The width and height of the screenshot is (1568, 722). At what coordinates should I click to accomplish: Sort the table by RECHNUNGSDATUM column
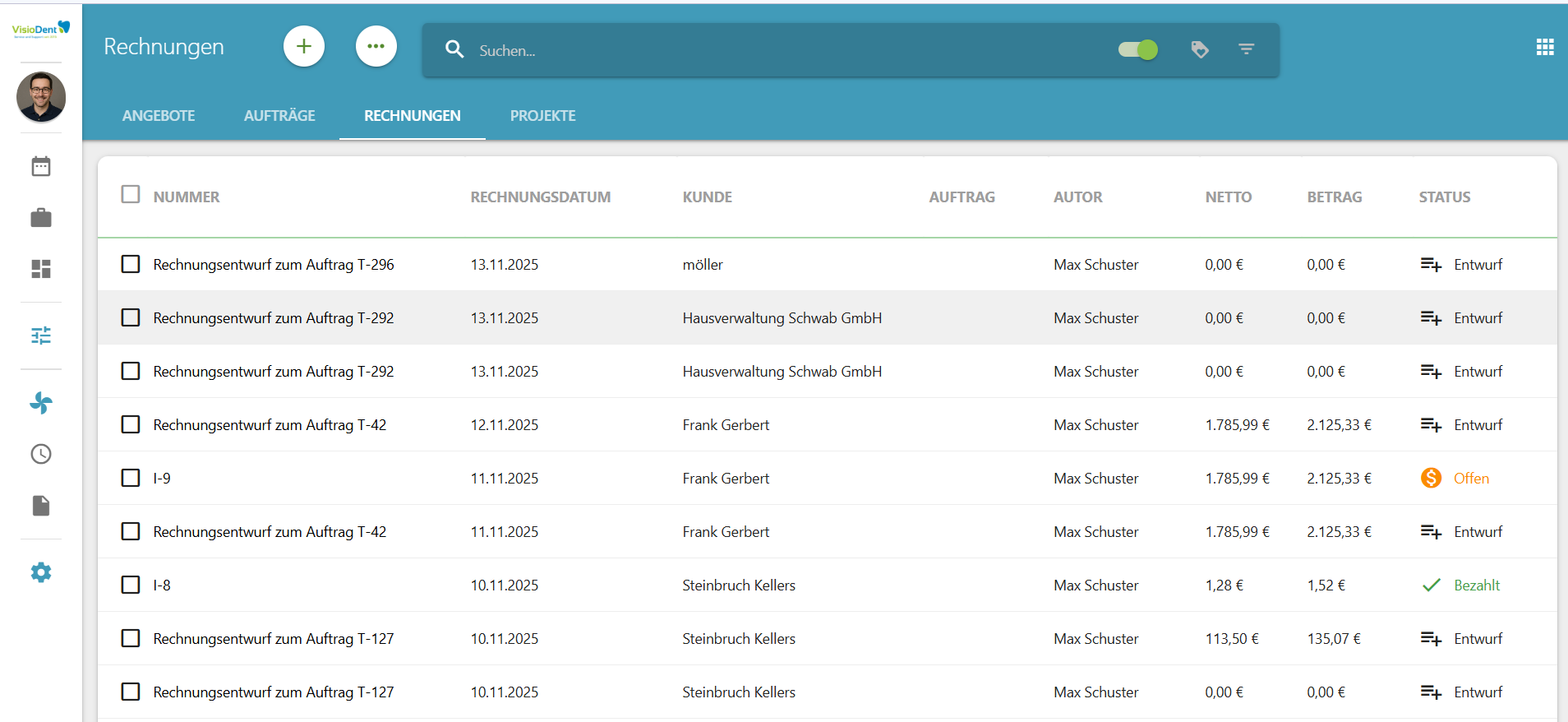click(x=540, y=197)
